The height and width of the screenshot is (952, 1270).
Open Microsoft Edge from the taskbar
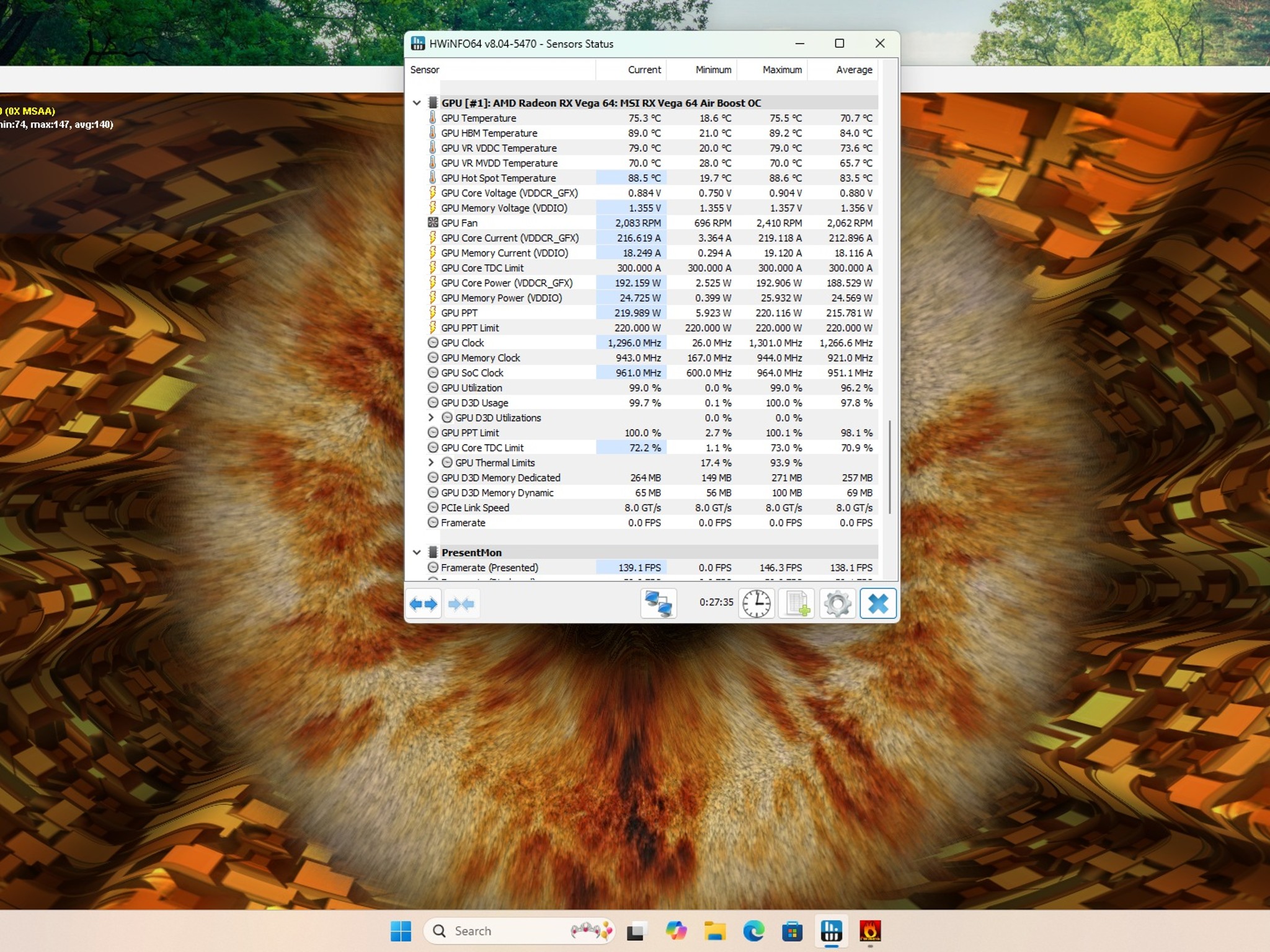(x=753, y=931)
